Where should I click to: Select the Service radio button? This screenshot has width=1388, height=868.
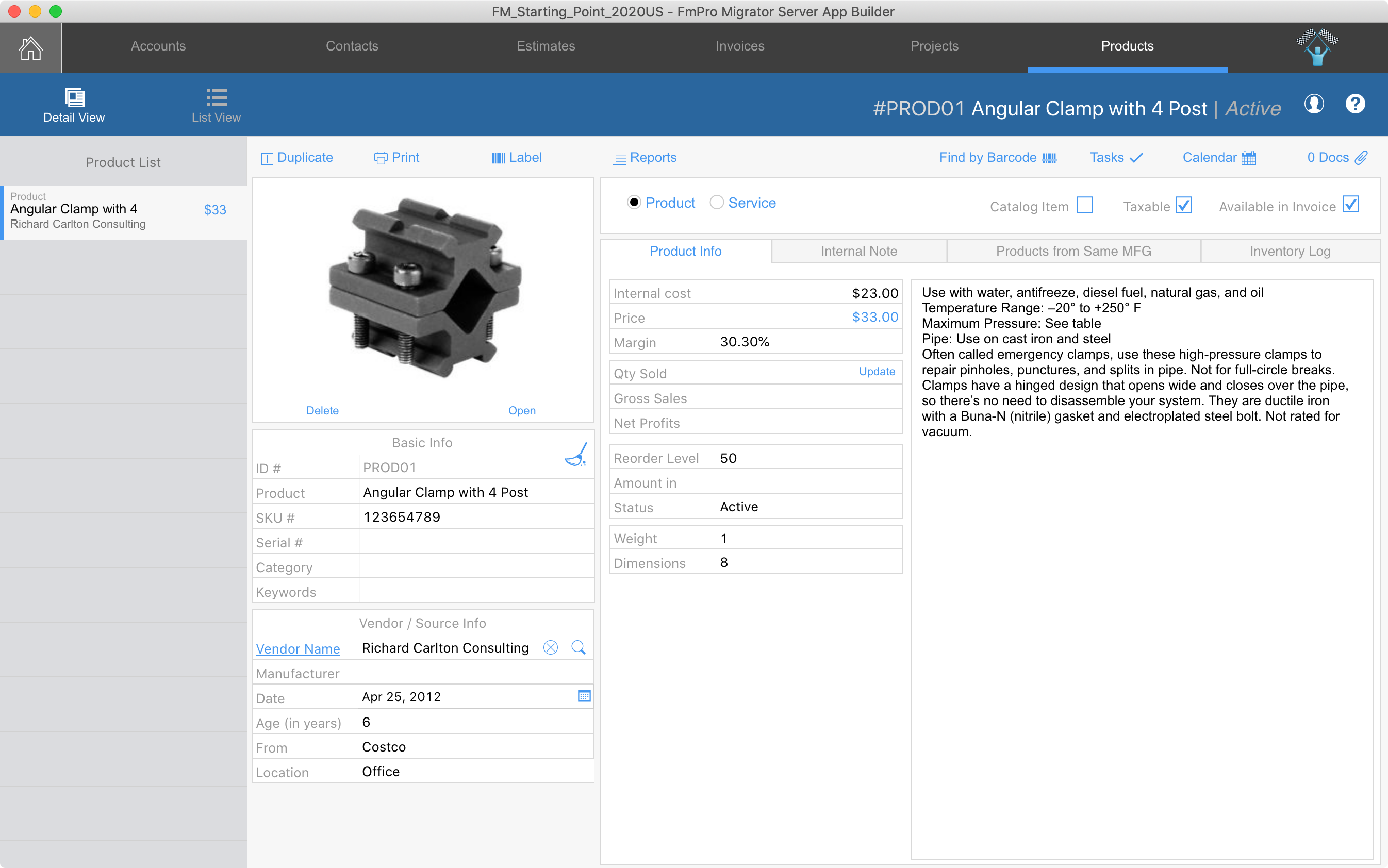717,202
